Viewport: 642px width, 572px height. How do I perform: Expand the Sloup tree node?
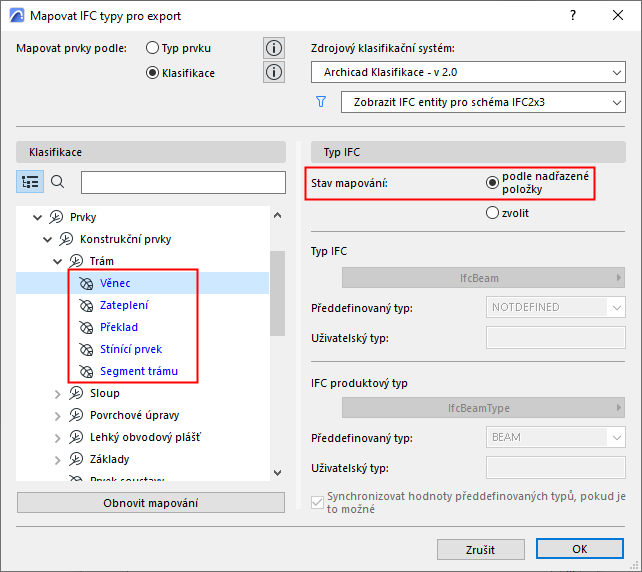[58, 394]
